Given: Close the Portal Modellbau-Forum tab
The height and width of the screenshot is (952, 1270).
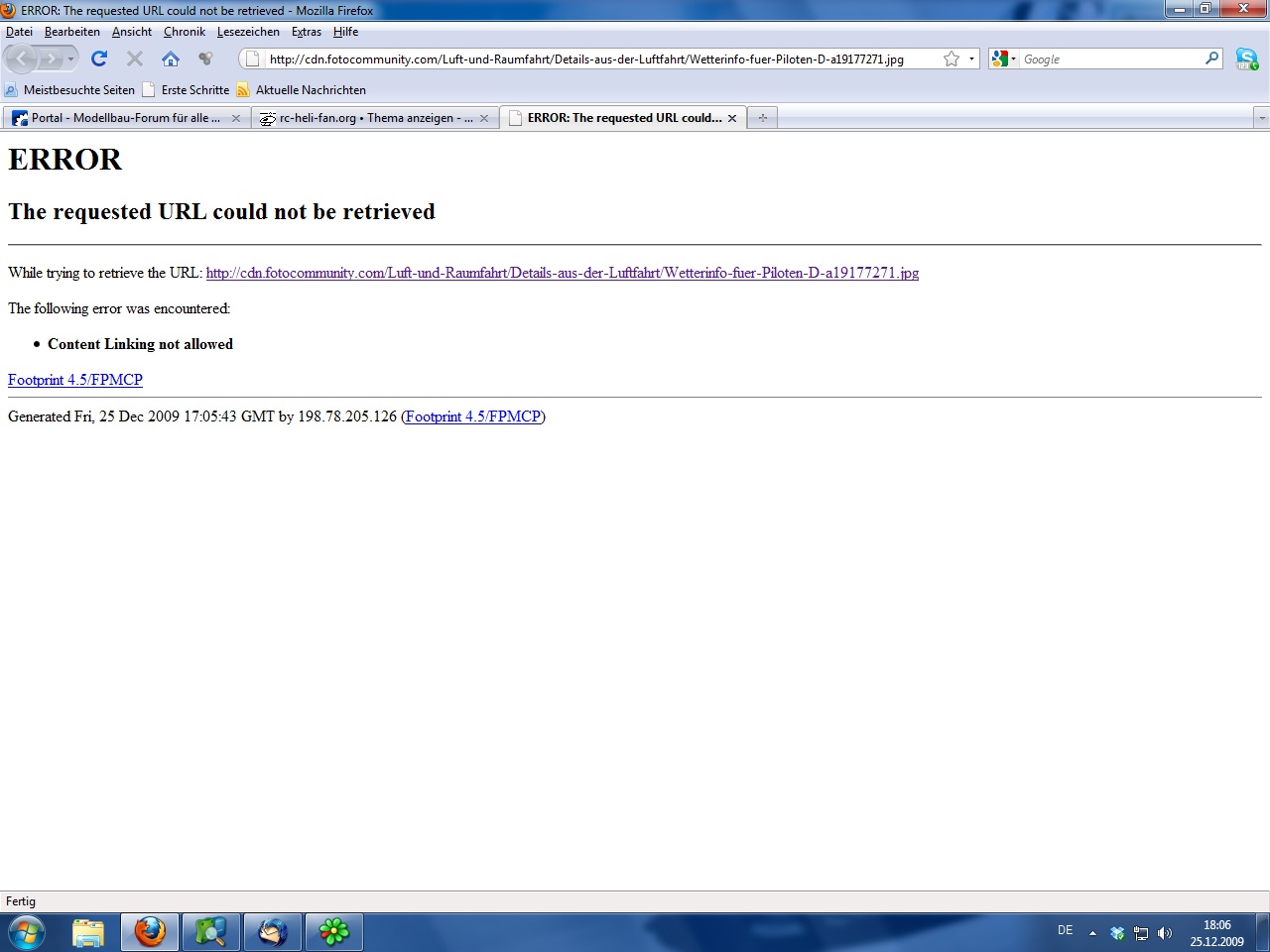Looking at the screenshot, I should tap(236, 118).
